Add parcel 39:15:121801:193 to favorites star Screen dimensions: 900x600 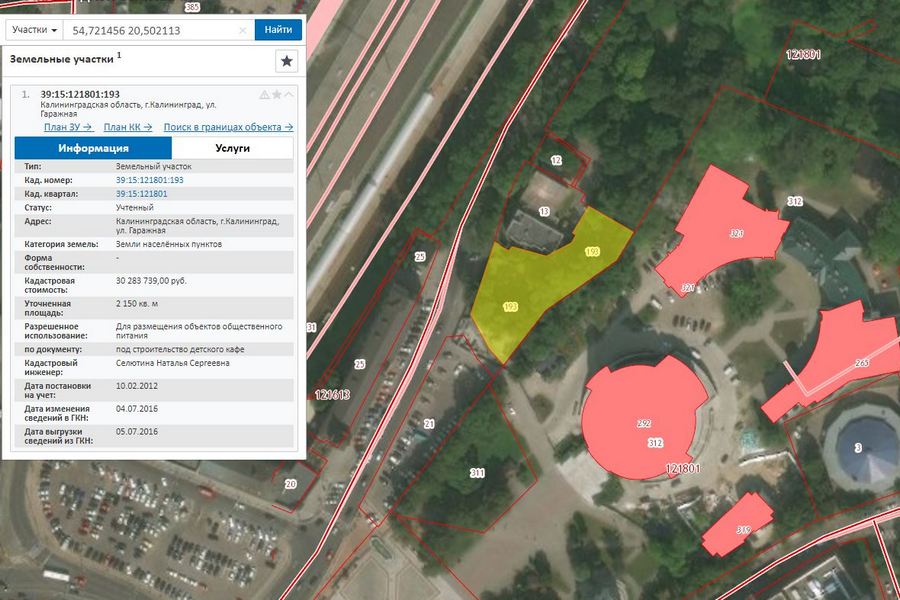276,95
